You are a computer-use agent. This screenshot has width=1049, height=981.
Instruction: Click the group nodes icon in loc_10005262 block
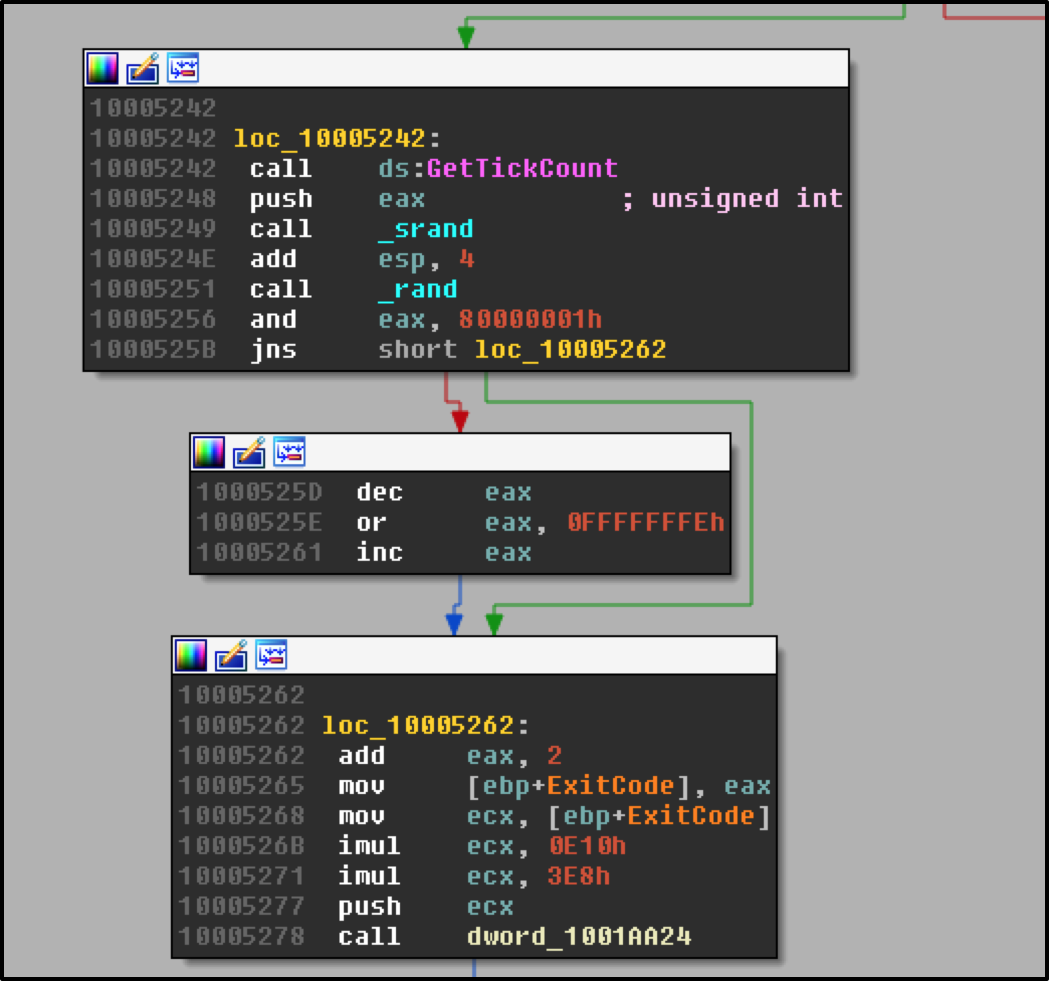(x=271, y=656)
